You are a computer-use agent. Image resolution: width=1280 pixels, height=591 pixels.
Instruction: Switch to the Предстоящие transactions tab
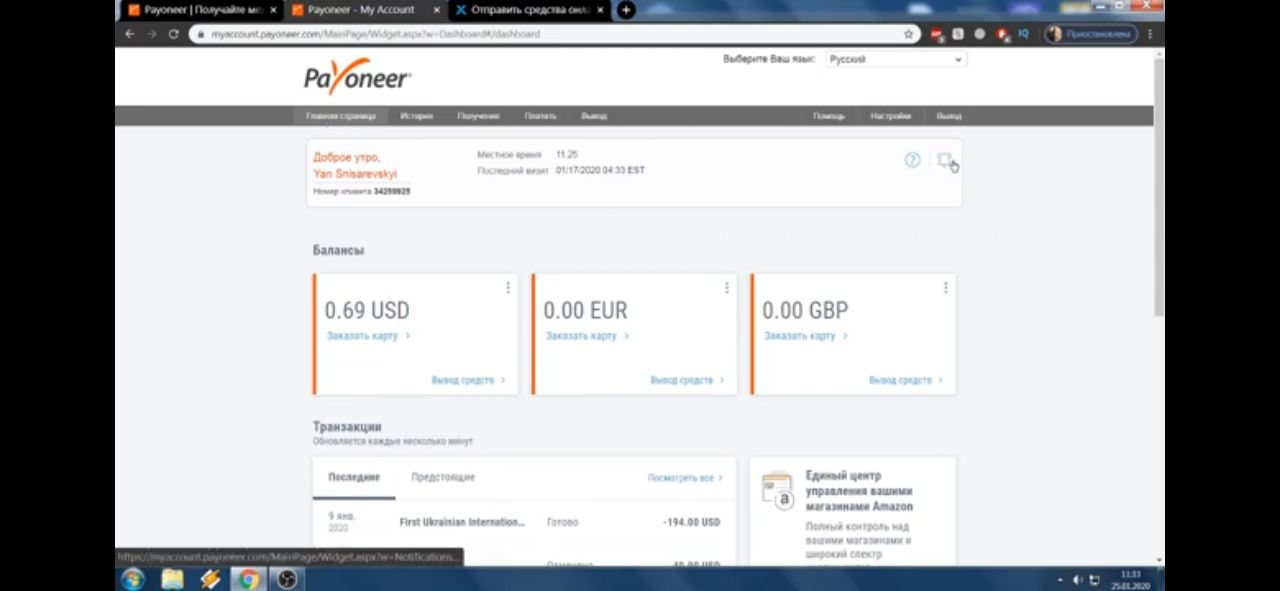pyautogui.click(x=443, y=478)
